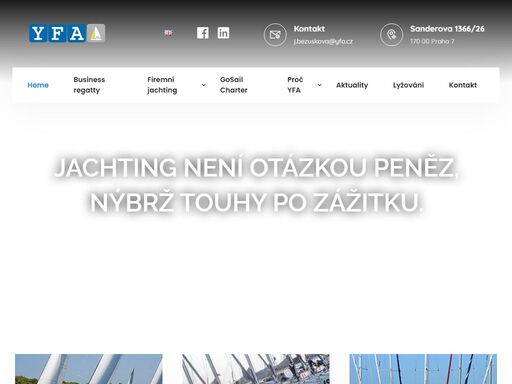Open the LinkedIn profile icon
Screen dimensions: 512x384
pos(223,33)
